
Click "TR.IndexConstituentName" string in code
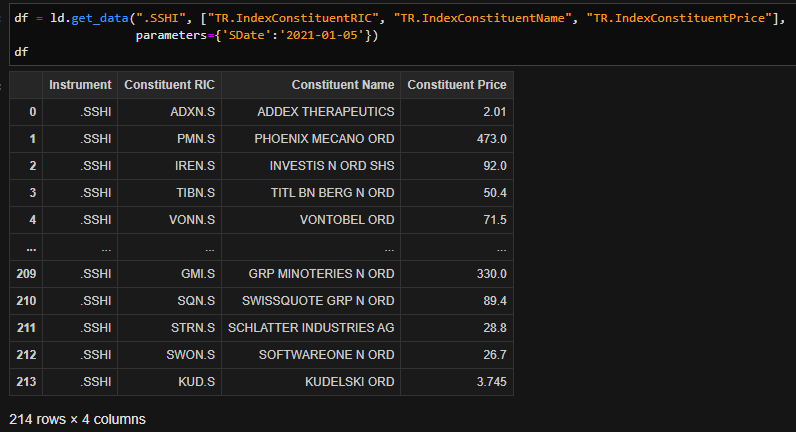point(482,18)
